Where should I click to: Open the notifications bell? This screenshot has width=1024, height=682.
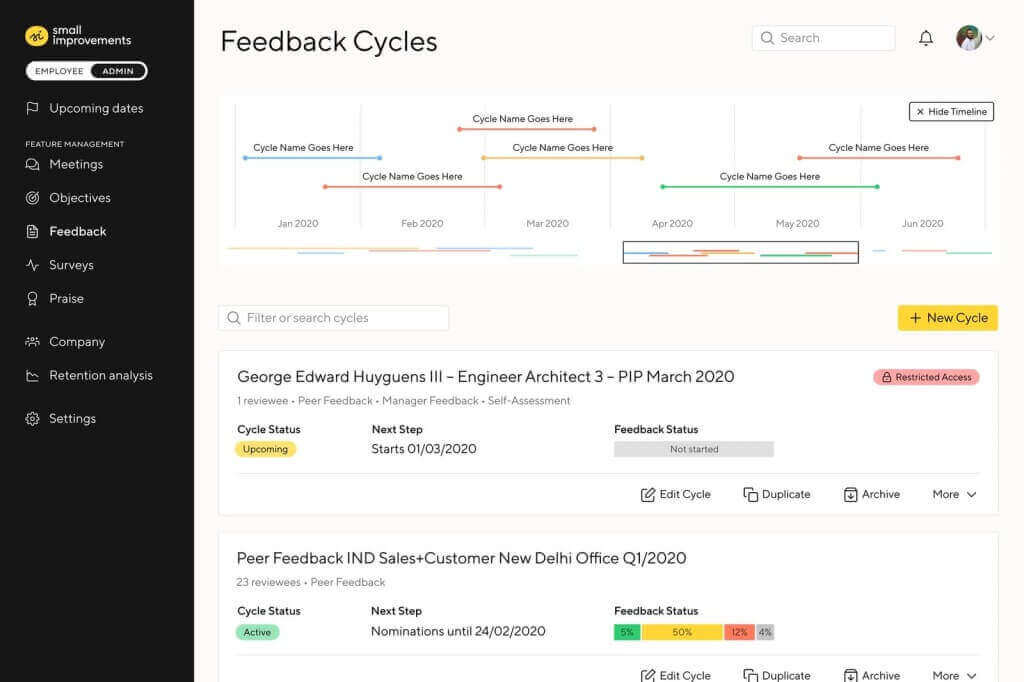tap(925, 37)
